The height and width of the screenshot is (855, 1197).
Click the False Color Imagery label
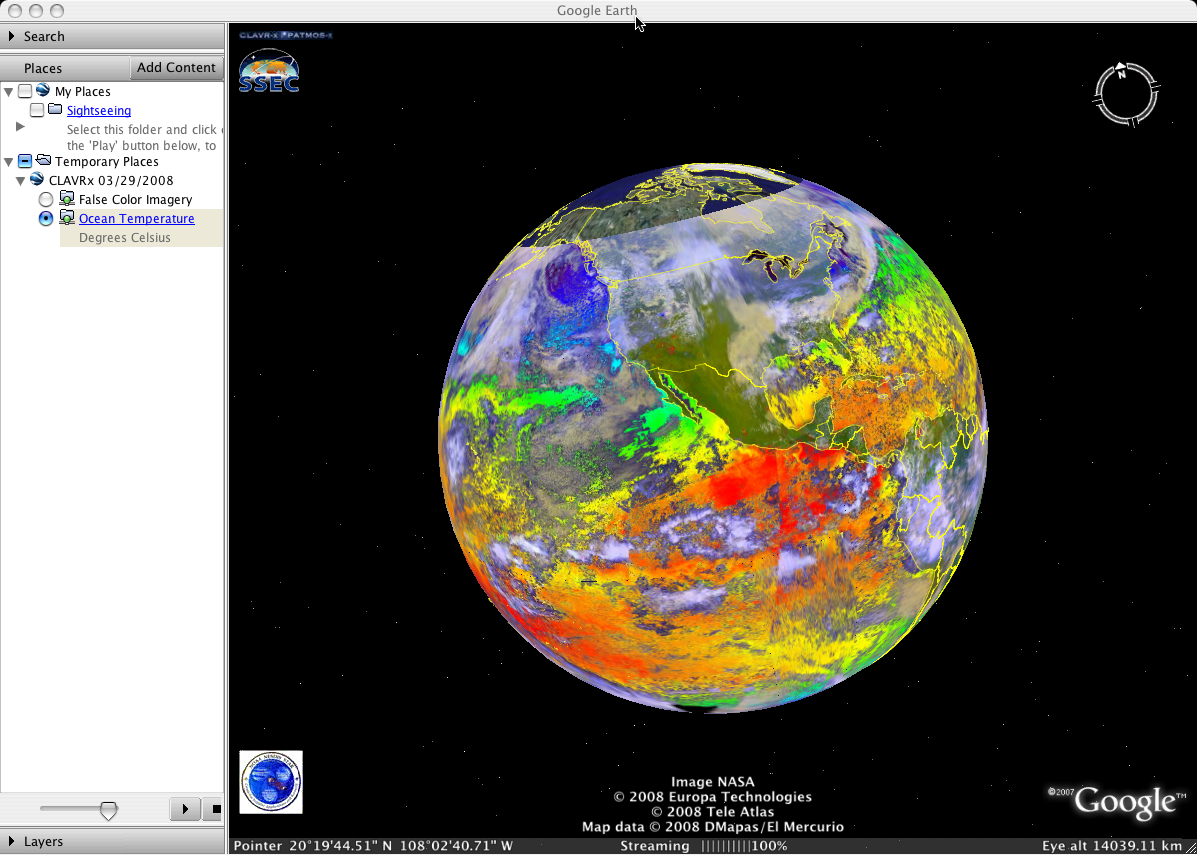coord(136,200)
